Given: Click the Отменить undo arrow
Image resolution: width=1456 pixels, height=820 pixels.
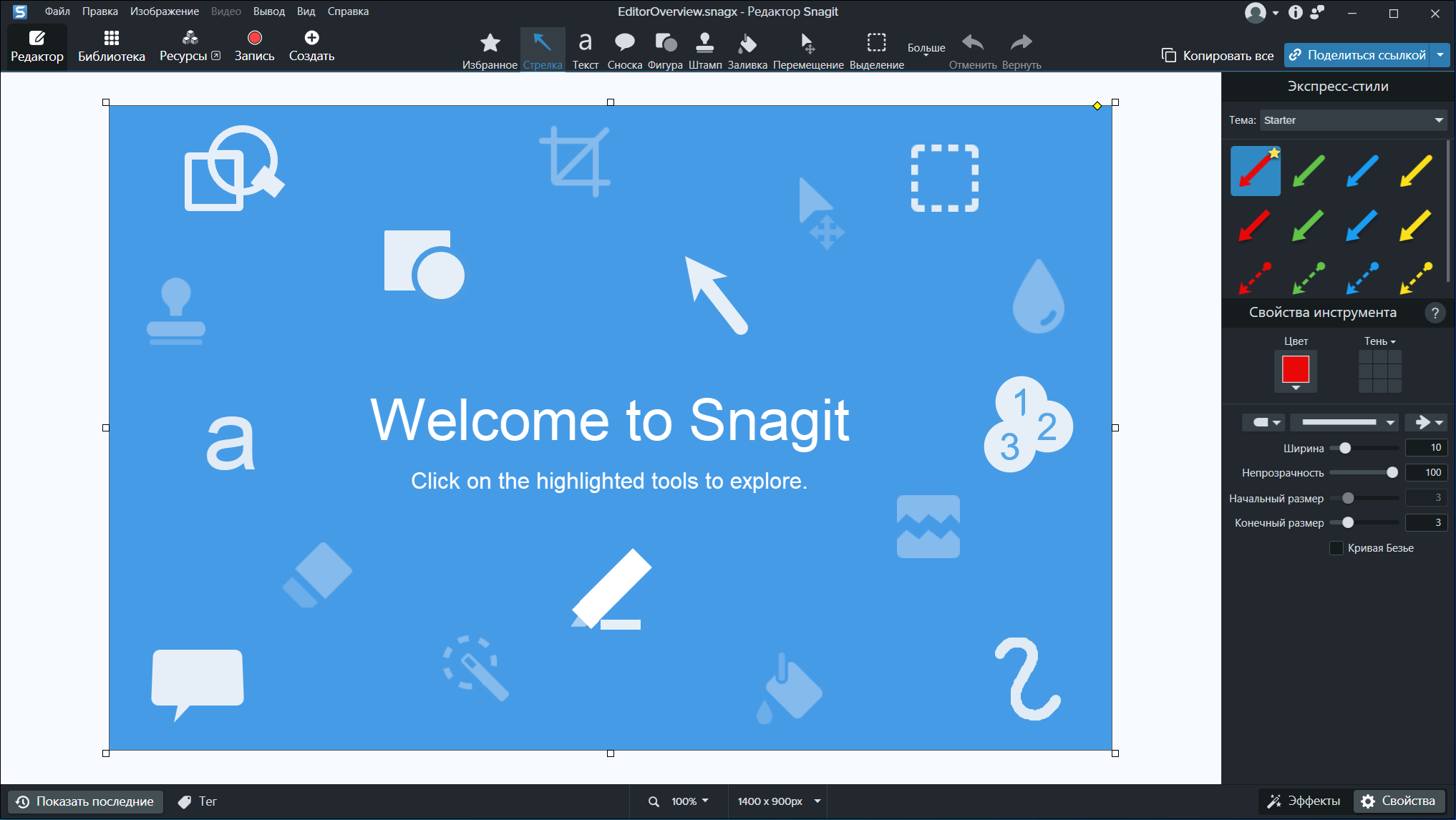Looking at the screenshot, I should (973, 50).
